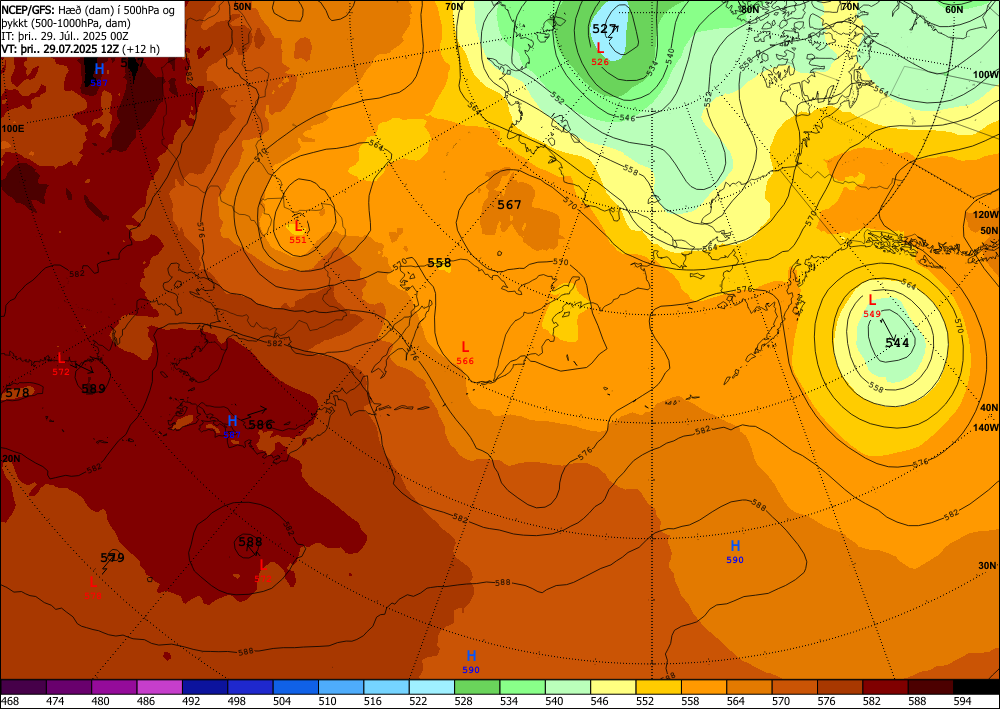Click the bold 544 minimum label
Viewport: 1000px width, 709px height.
(x=897, y=343)
